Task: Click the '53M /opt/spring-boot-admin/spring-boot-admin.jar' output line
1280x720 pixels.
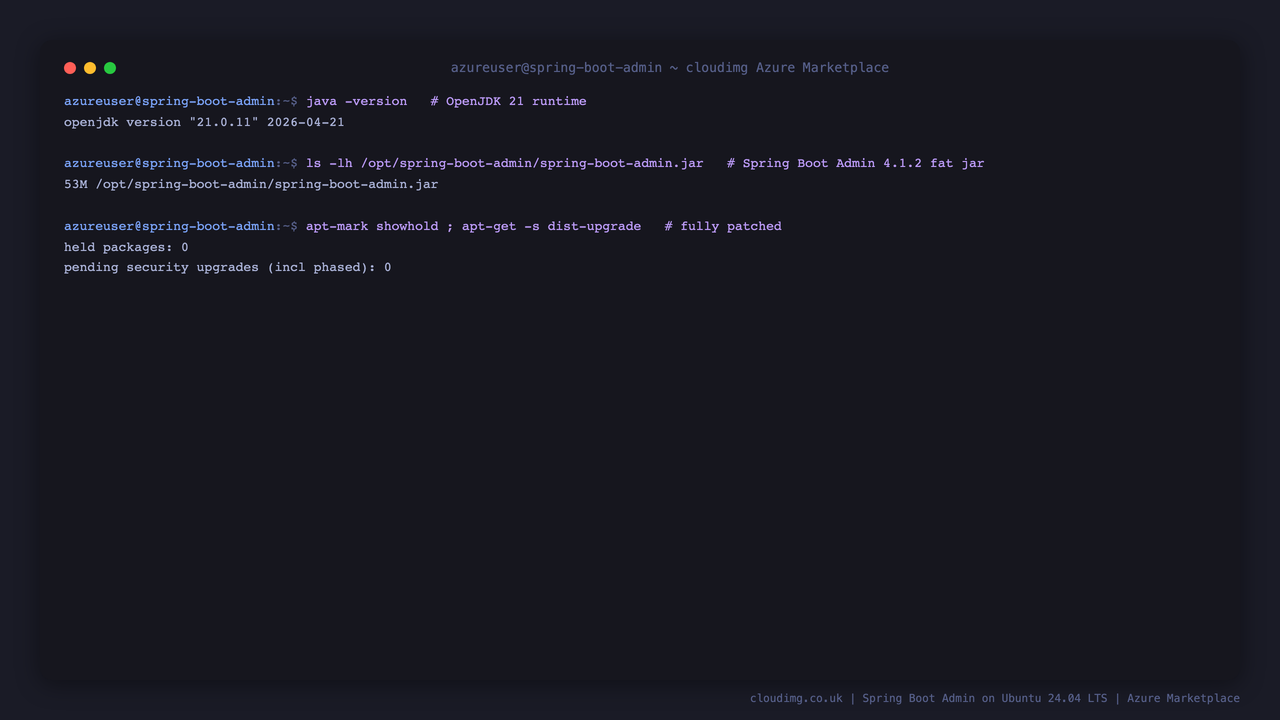Action: click(x=251, y=184)
